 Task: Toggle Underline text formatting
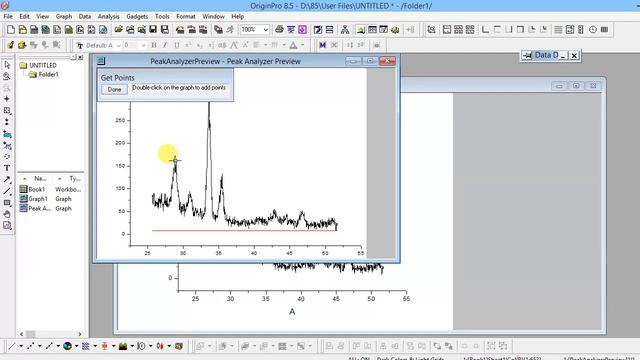tap(176, 45)
